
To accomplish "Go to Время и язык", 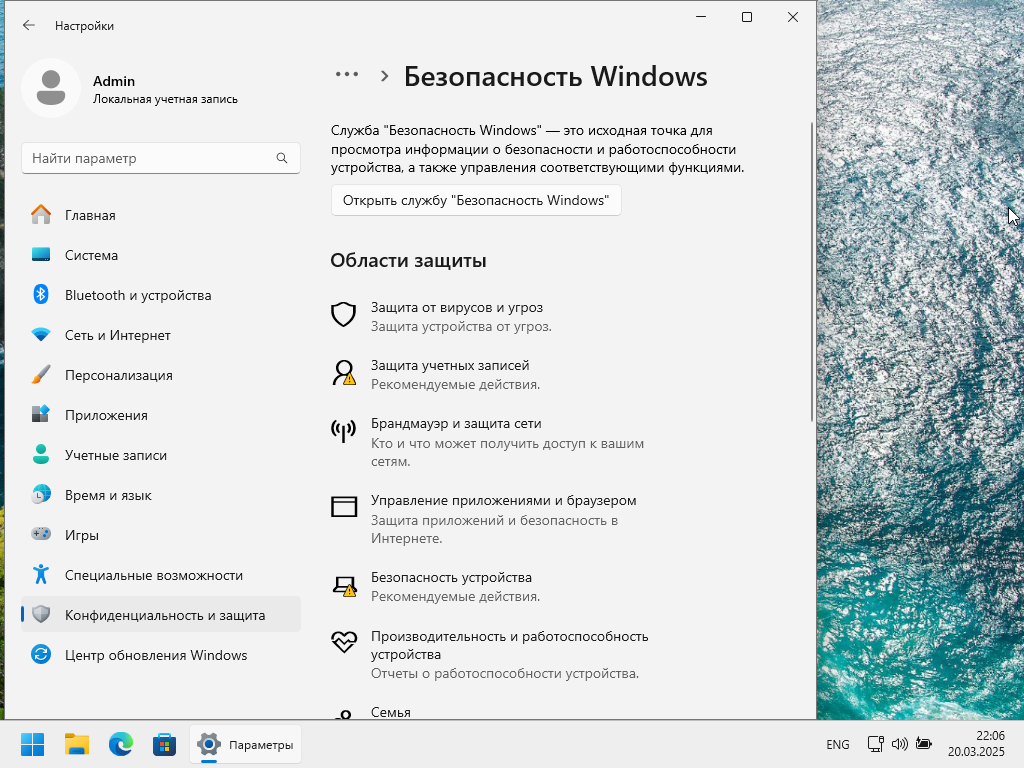I will coord(161,494).
